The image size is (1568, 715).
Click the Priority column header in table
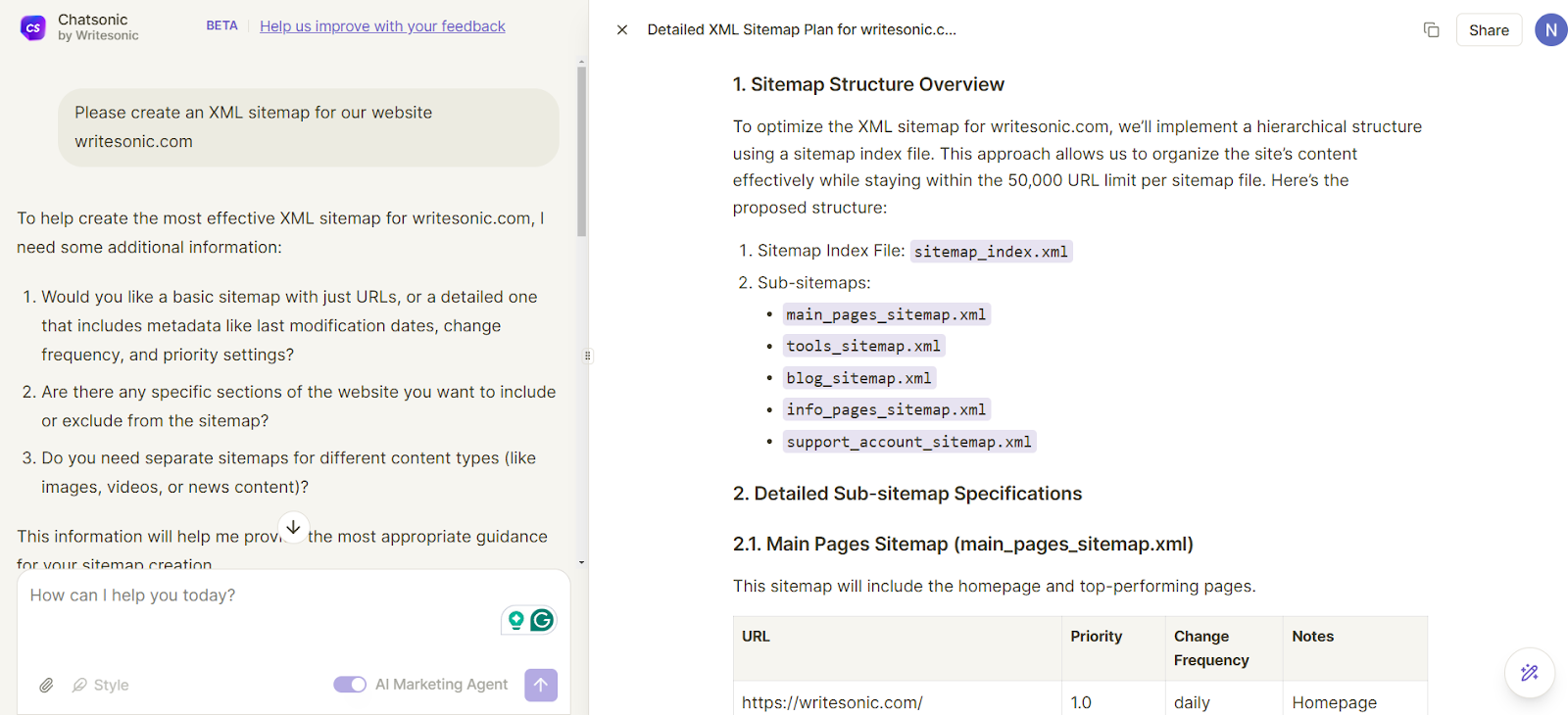point(1096,637)
